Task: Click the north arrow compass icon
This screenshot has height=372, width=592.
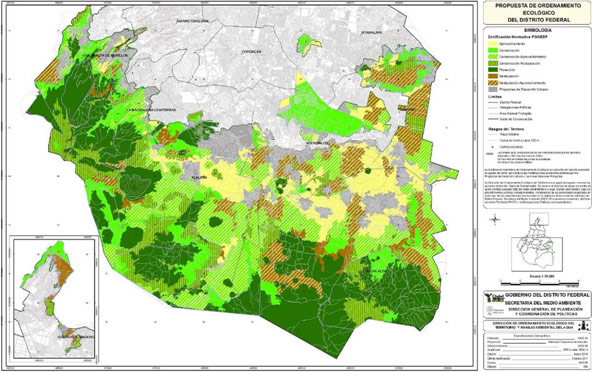Action: (x=495, y=219)
